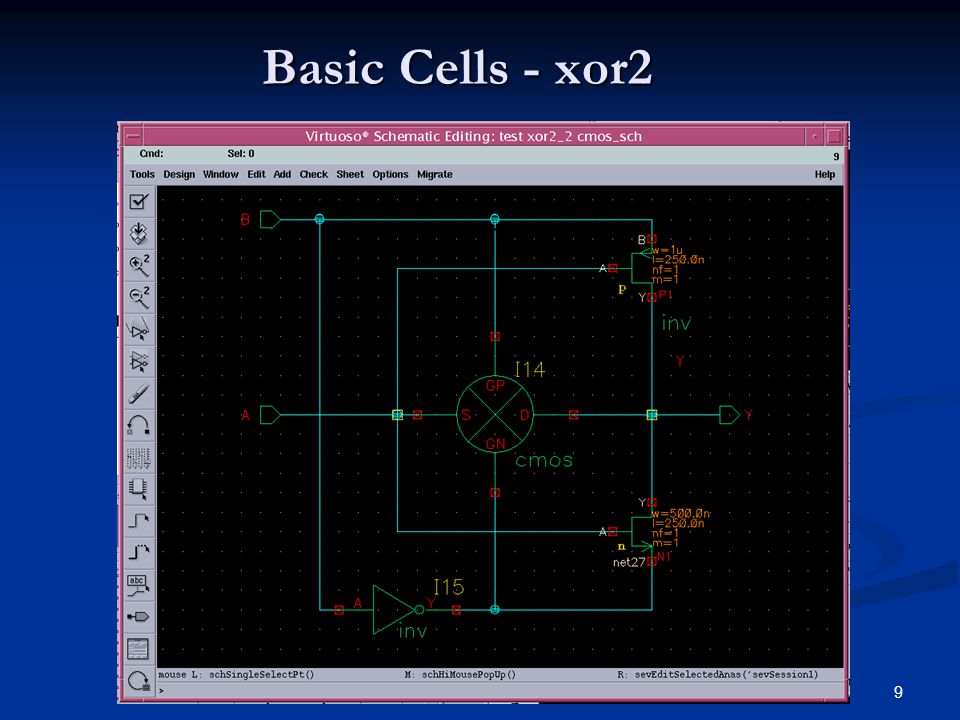The width and height of the screenshot is (960, 720).
Task: Click the S terminal of cmos gate
Action: click(465, 415)
